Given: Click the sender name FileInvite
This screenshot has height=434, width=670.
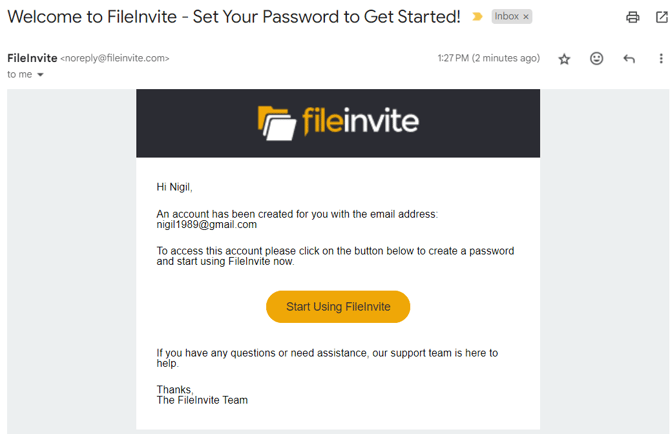Looking at the screenshot, I should pos(32,58).
